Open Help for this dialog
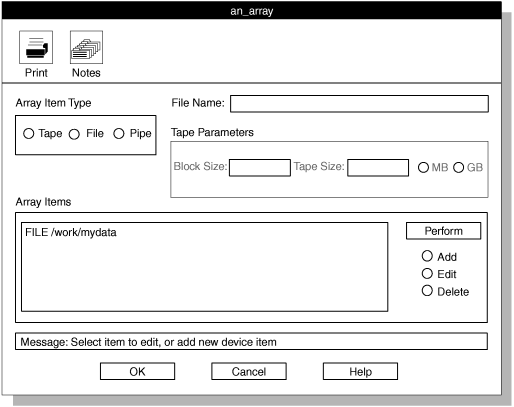The height and width of the screenshot is (407, 514). [x=360, y=371]
